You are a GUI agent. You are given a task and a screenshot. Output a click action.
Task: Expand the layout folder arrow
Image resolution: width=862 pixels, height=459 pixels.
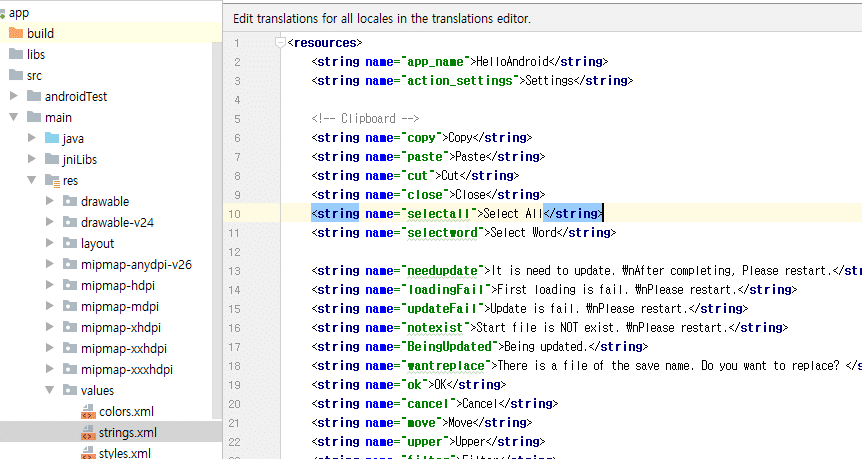(50, 242)
